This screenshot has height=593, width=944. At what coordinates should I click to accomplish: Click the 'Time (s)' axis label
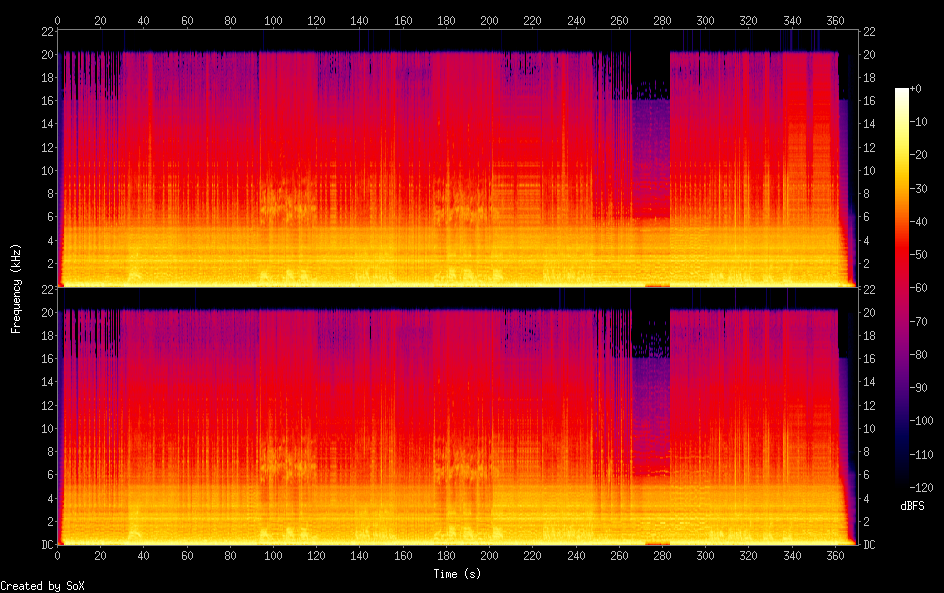coord(459,574)
